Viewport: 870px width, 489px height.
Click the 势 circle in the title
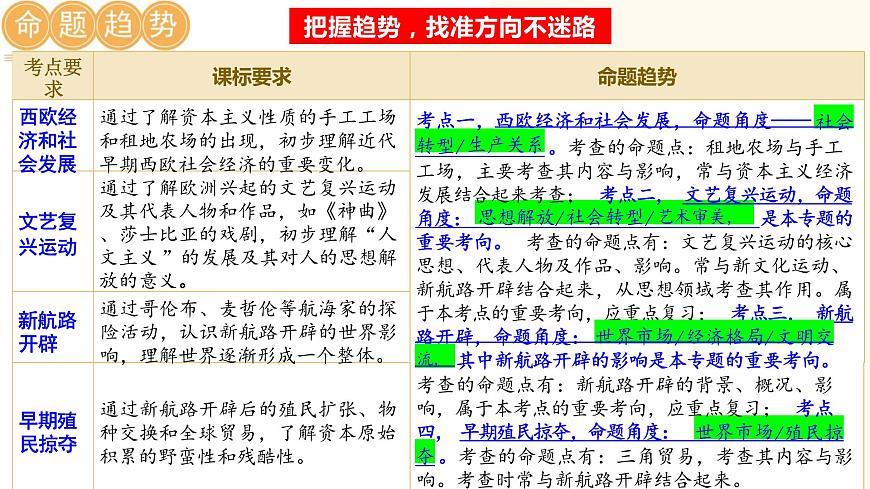tap(165, 26)
